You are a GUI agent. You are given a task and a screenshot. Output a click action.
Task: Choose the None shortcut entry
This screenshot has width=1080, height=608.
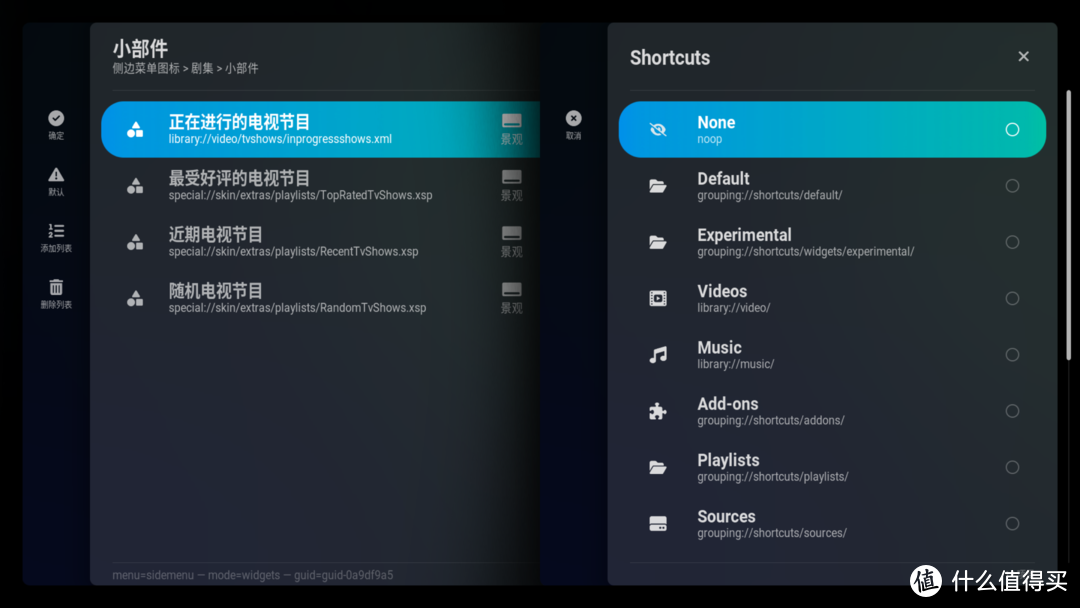[x=832, y=129]
